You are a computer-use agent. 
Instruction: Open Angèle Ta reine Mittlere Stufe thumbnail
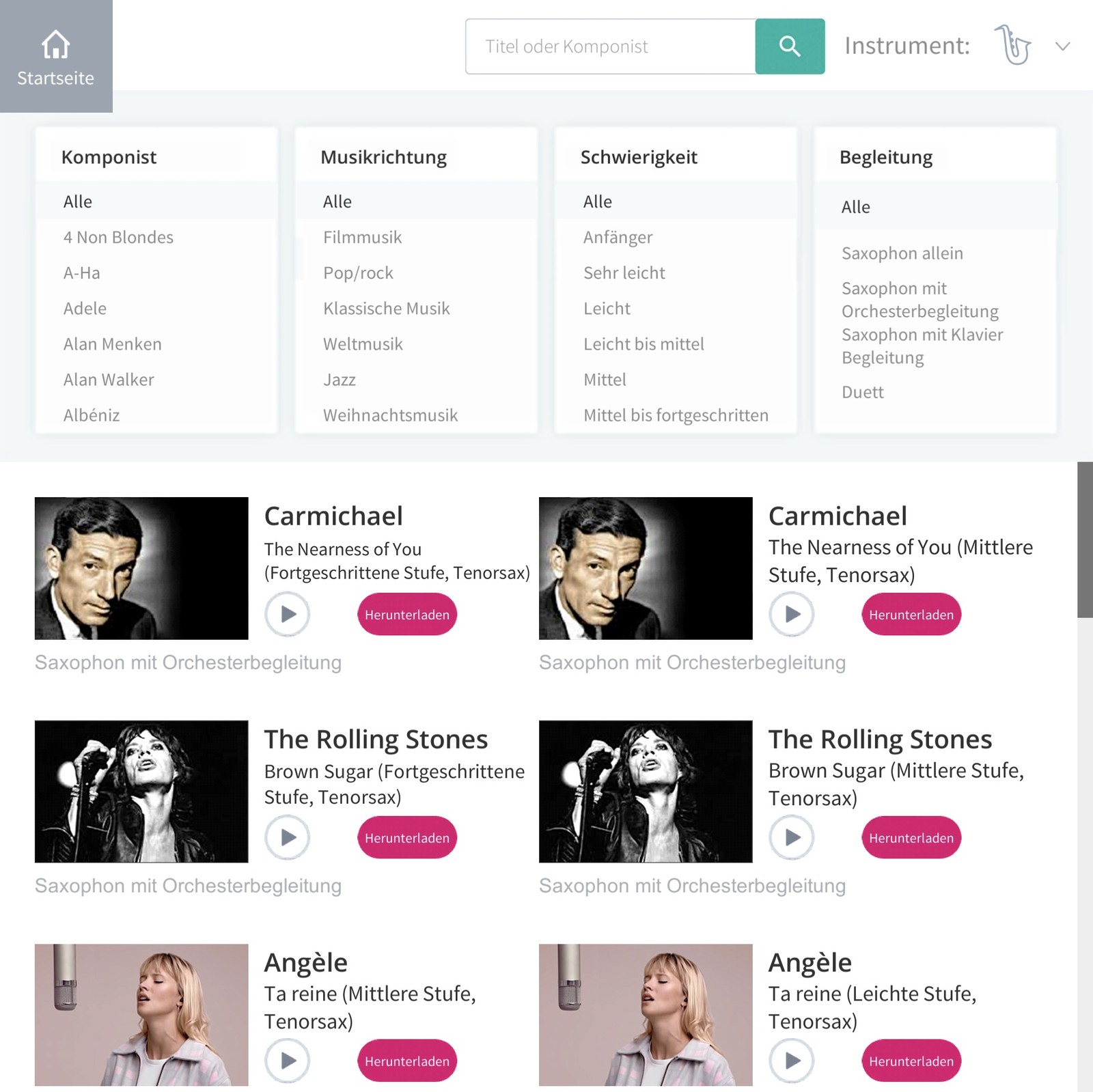[141, 1015]
